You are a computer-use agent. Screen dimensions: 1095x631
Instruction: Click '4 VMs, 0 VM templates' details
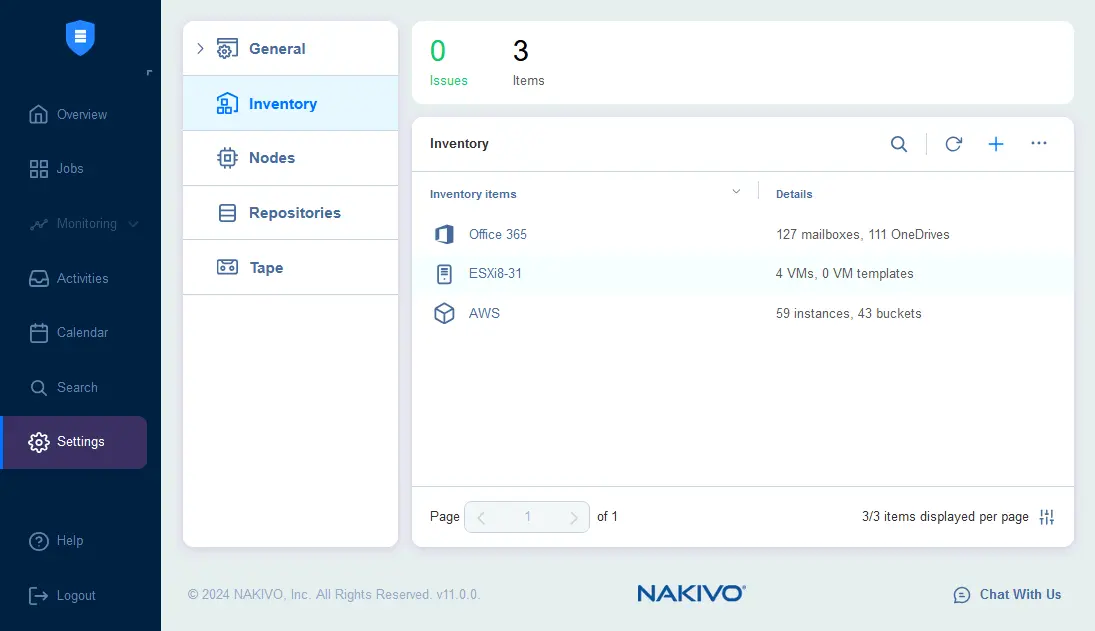pos(844,274)
